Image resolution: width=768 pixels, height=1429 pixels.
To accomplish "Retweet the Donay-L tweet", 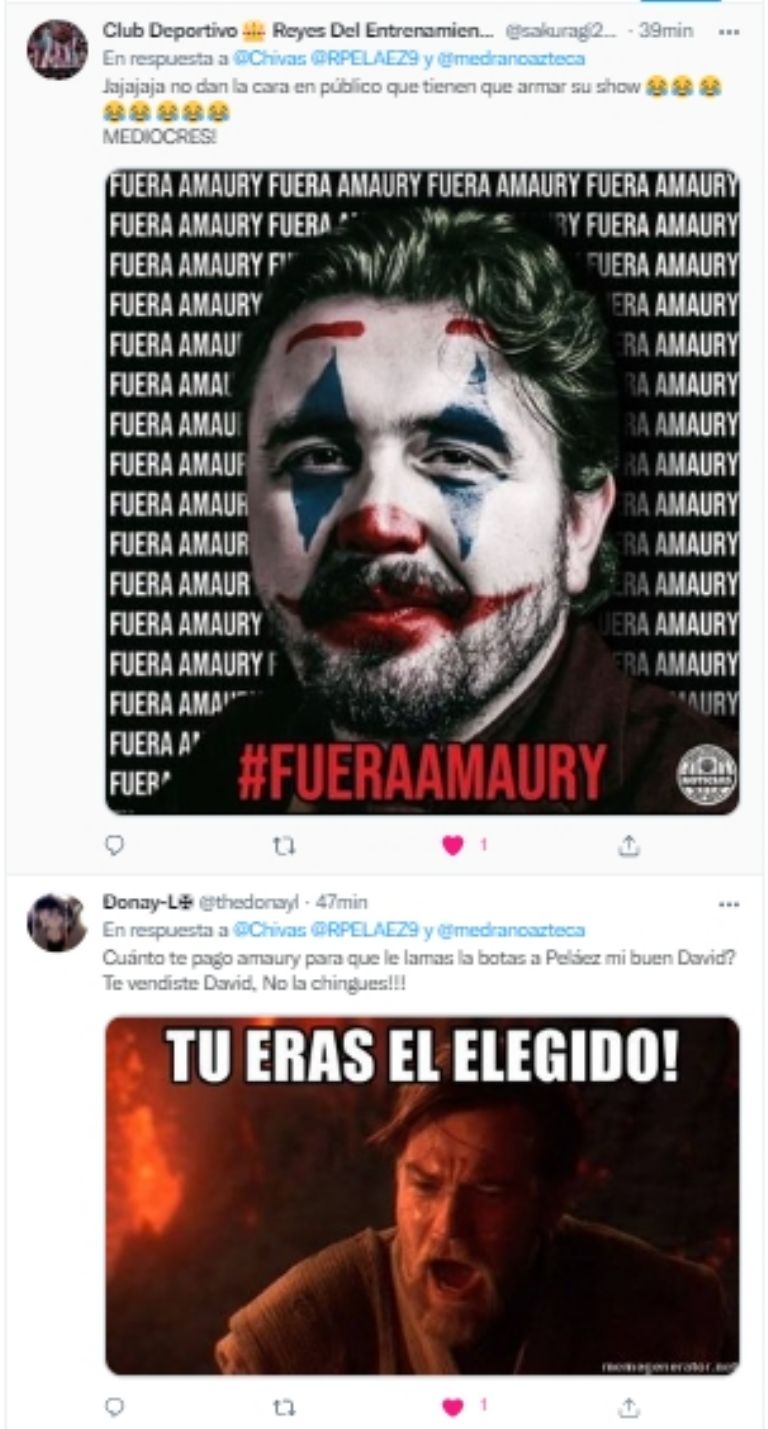I will tap(284, 1407).
